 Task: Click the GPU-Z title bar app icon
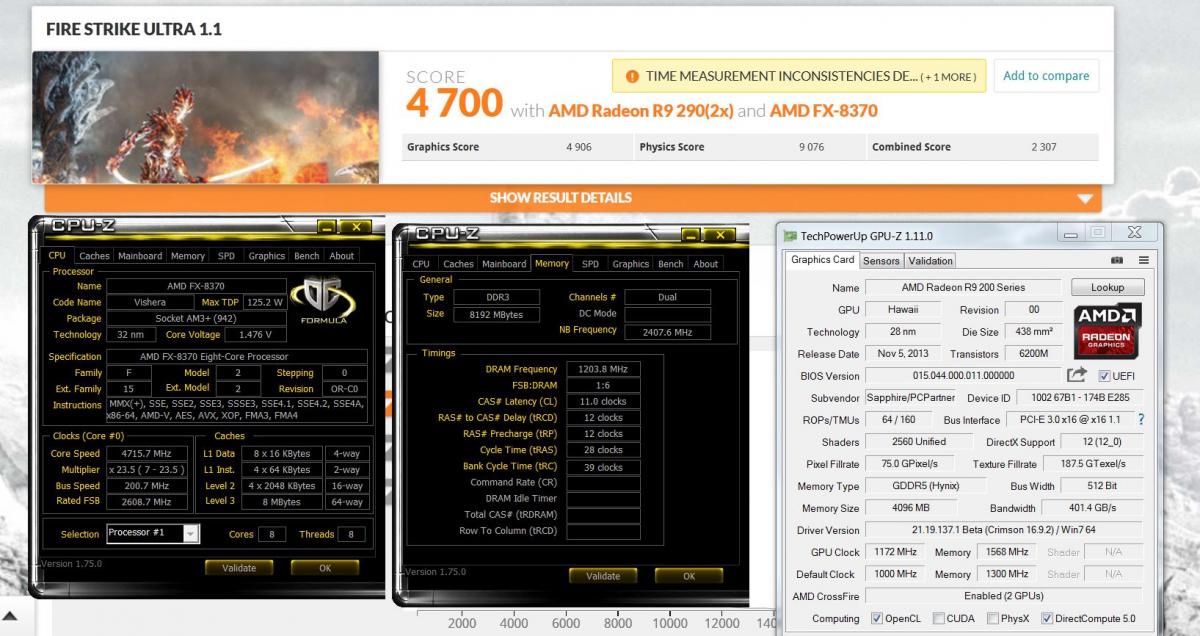coord(790,236)
